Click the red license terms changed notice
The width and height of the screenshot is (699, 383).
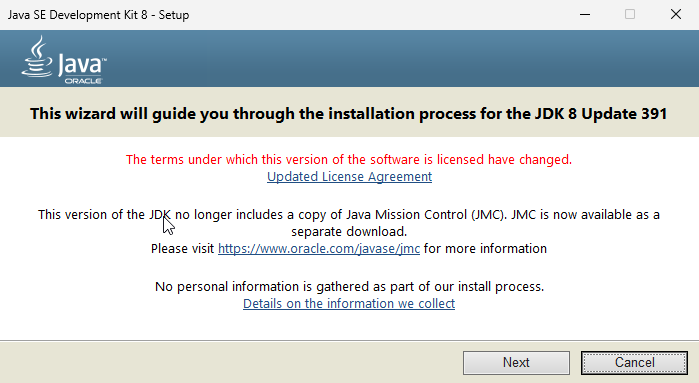[349, 160]
